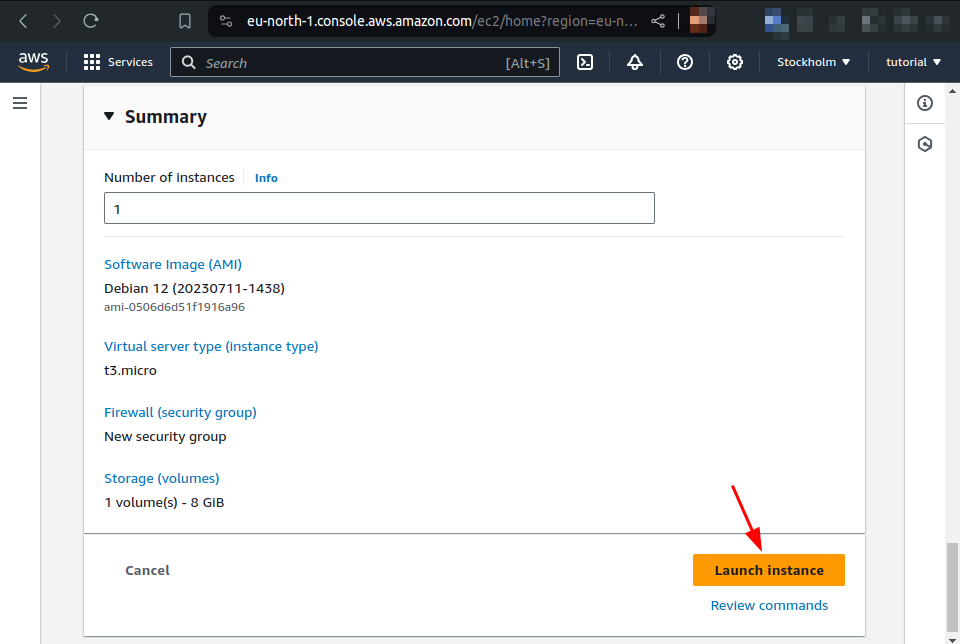Screen dimensions: 960x644
Task: Open the Stockholm region selector
Action: coord(812,62)
